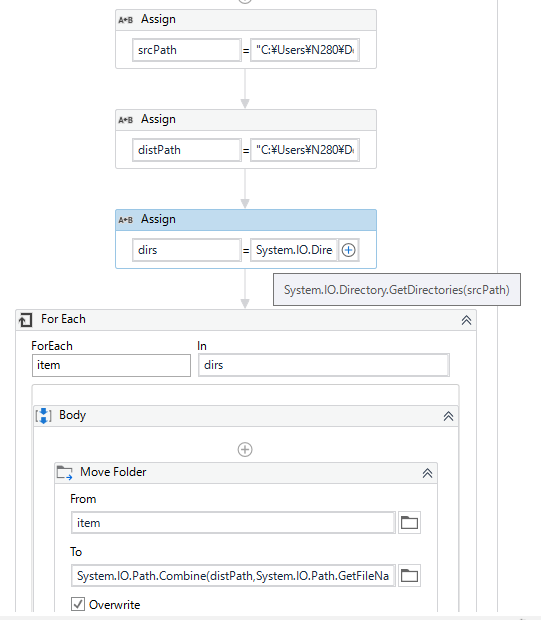
Task: Open expression editor plus beside System.IO.Dire
Action: point(348,250)
